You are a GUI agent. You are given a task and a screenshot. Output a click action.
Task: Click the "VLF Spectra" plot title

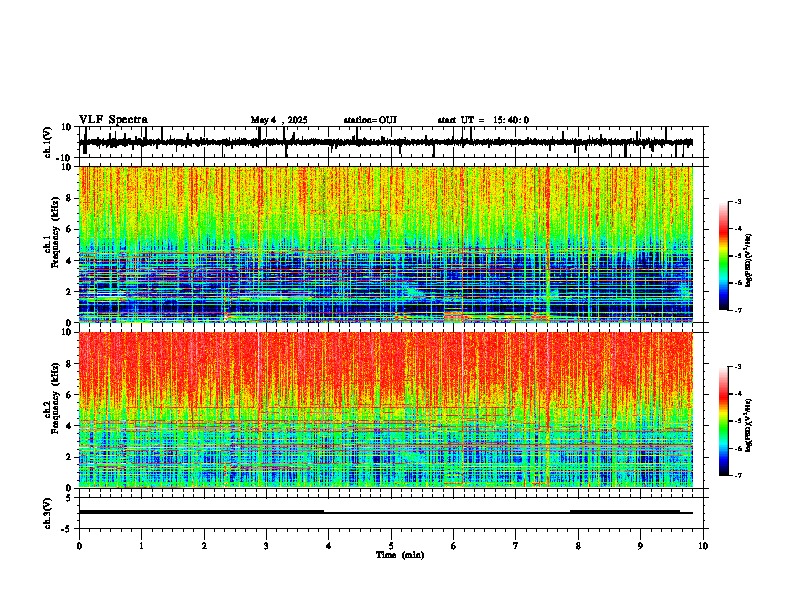point(113,120)
